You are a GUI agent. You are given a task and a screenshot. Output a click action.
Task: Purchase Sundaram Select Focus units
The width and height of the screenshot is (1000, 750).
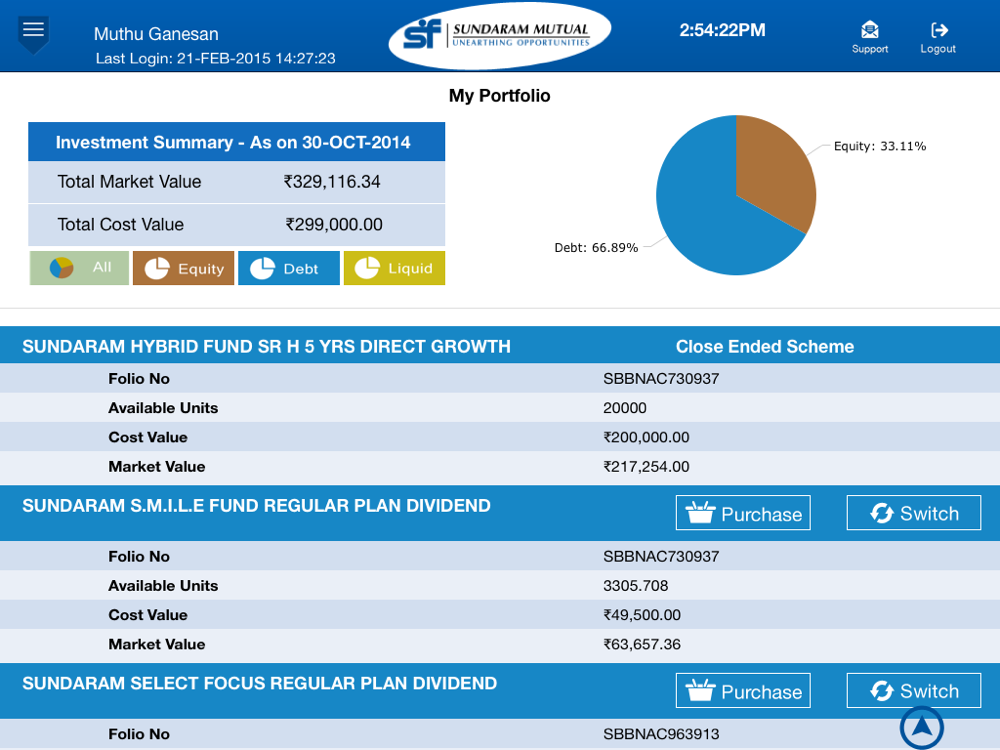[x=743, y=691]
